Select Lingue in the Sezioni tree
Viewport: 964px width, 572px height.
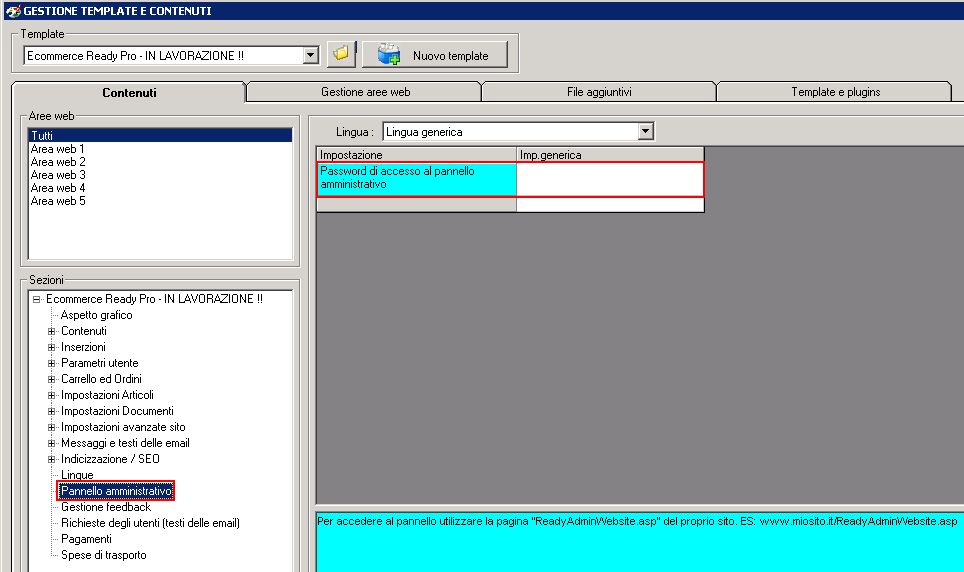point(77,475)
